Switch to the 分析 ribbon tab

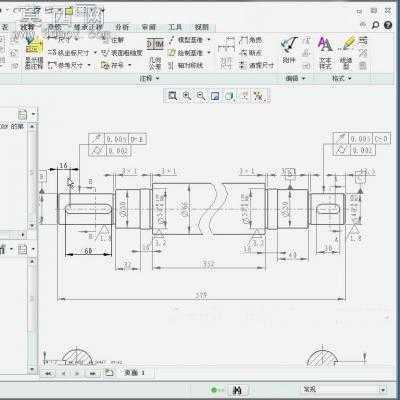(122, 27)
